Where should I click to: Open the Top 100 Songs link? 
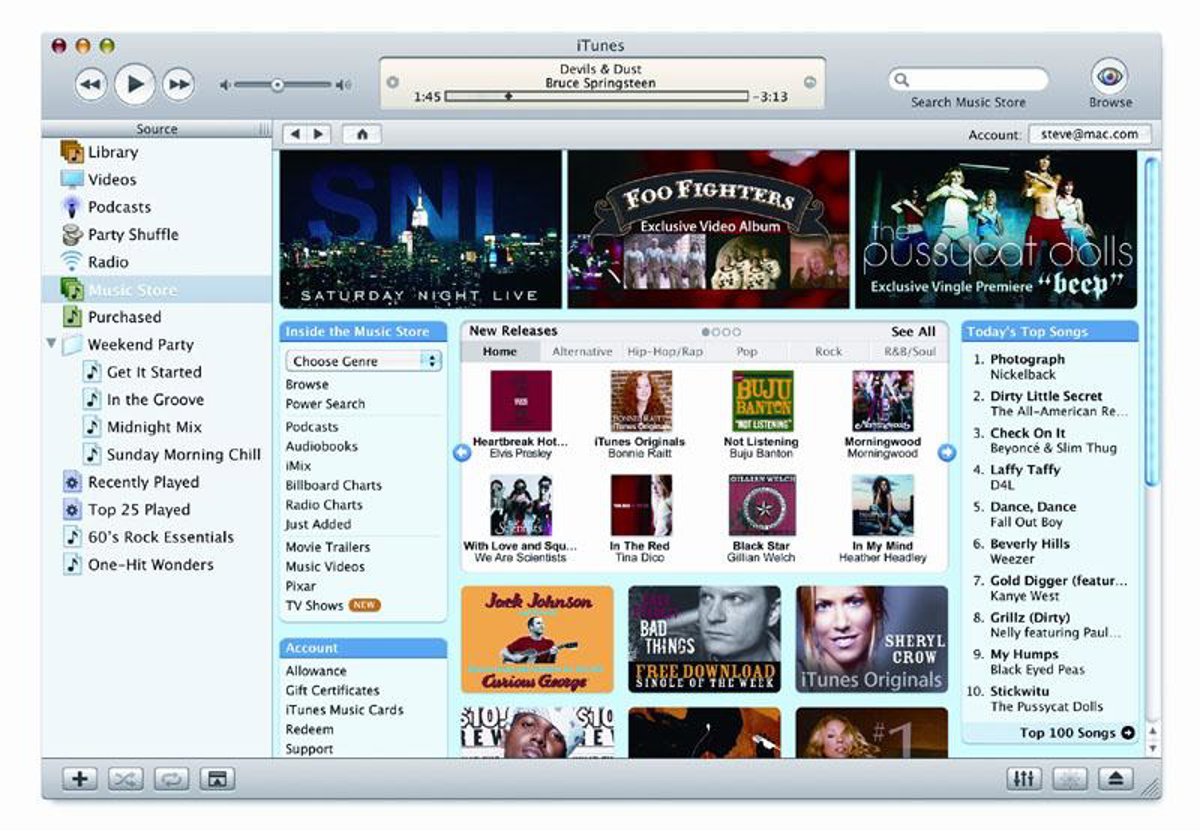(x=1076, y=733)
